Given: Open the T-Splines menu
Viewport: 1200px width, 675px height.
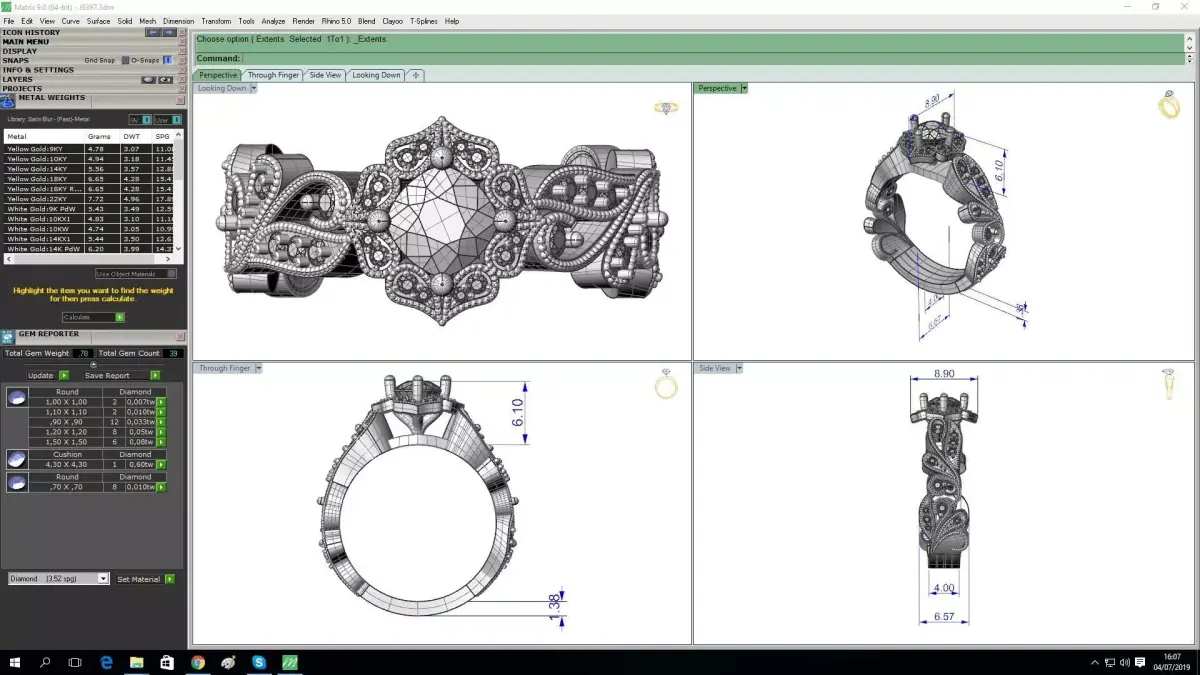Looking at the screenshot, I should 425,21.
